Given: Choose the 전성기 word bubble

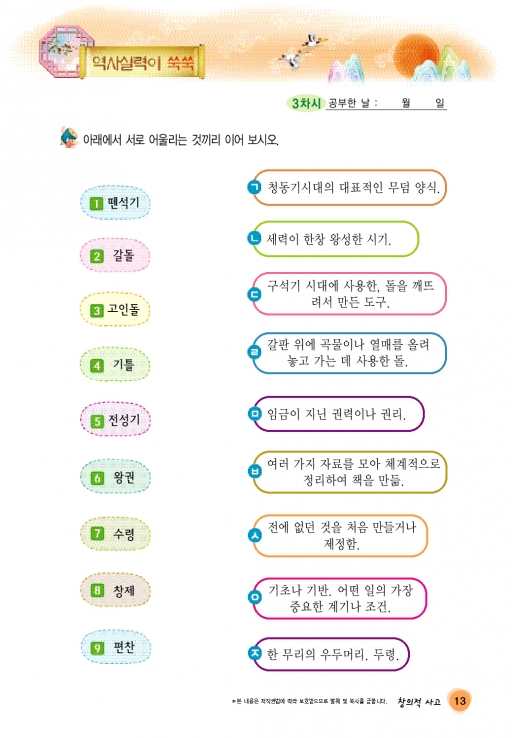Looking at the screenshot, I should pyautogui.click(x=115, y=420).
